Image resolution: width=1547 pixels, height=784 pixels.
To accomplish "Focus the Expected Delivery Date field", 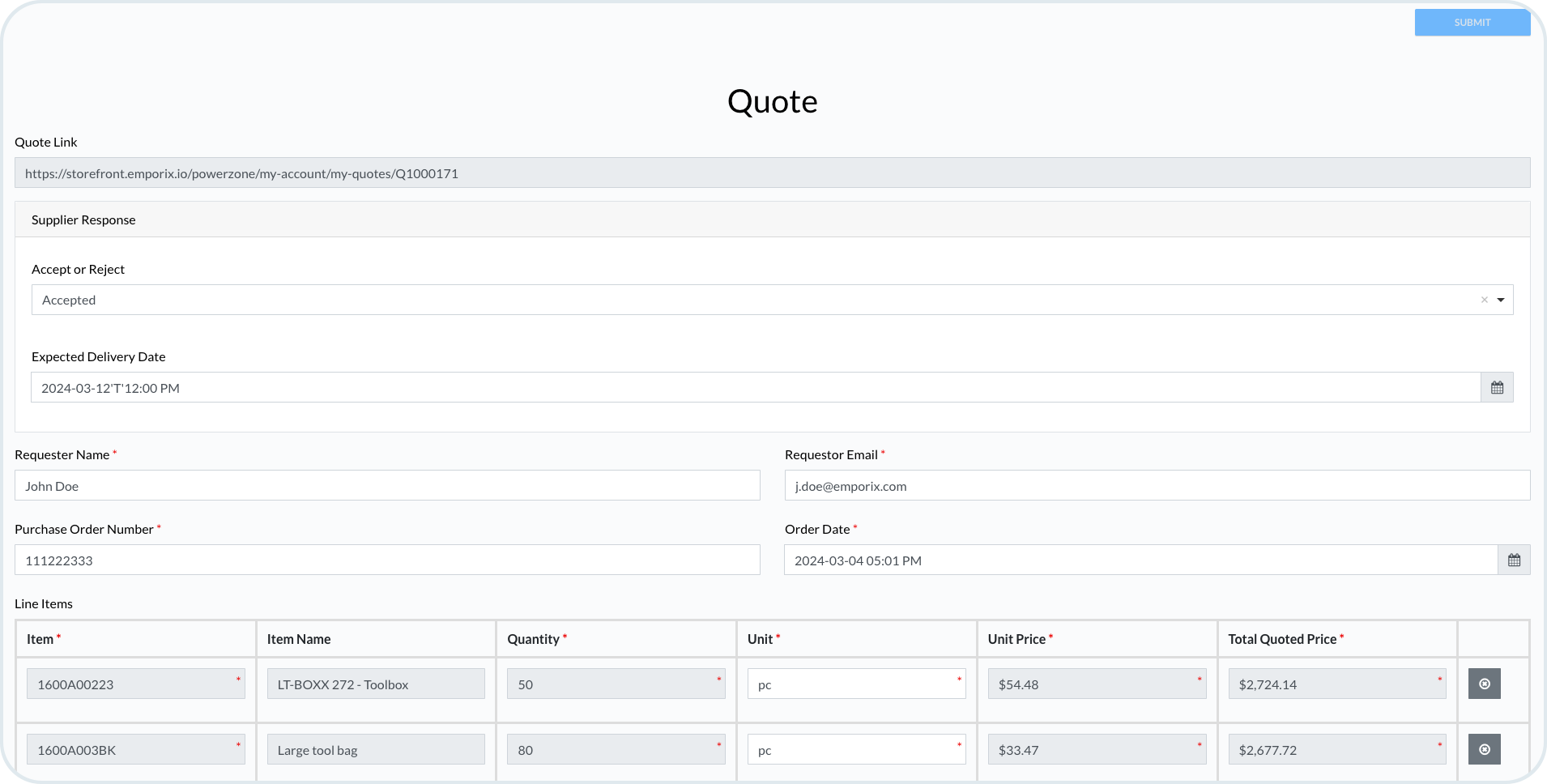I will pos(755,388).
